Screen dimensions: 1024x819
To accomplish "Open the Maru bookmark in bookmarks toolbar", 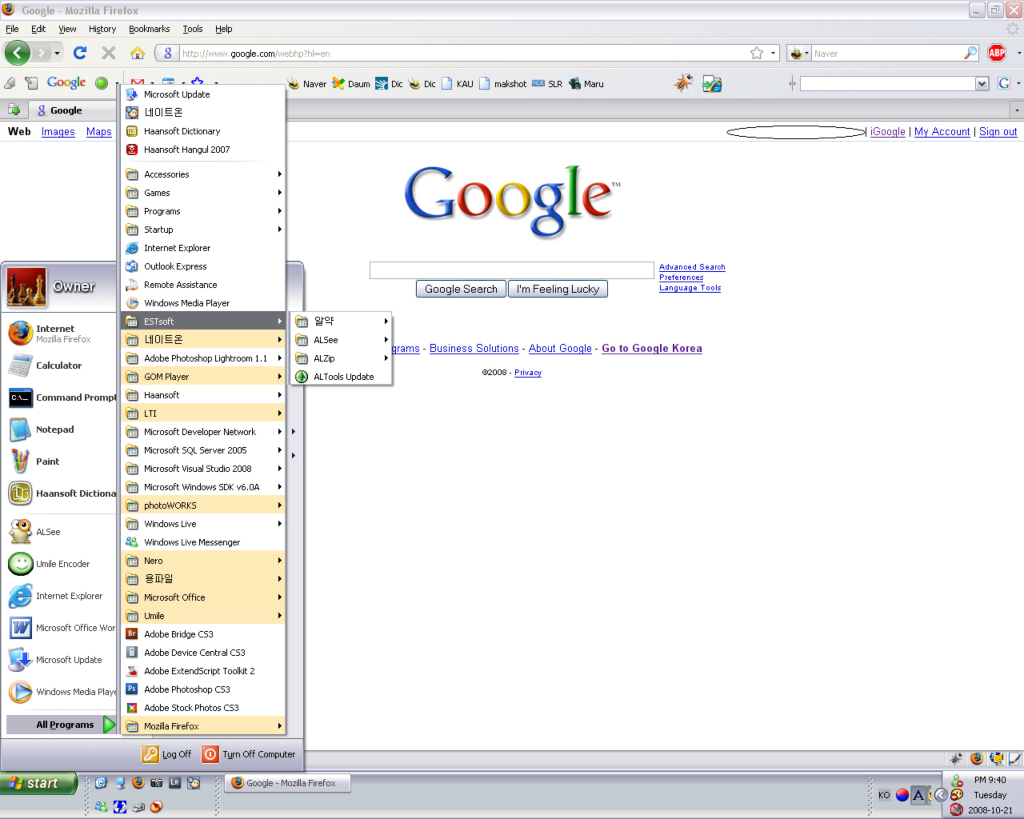I will 586,84.
